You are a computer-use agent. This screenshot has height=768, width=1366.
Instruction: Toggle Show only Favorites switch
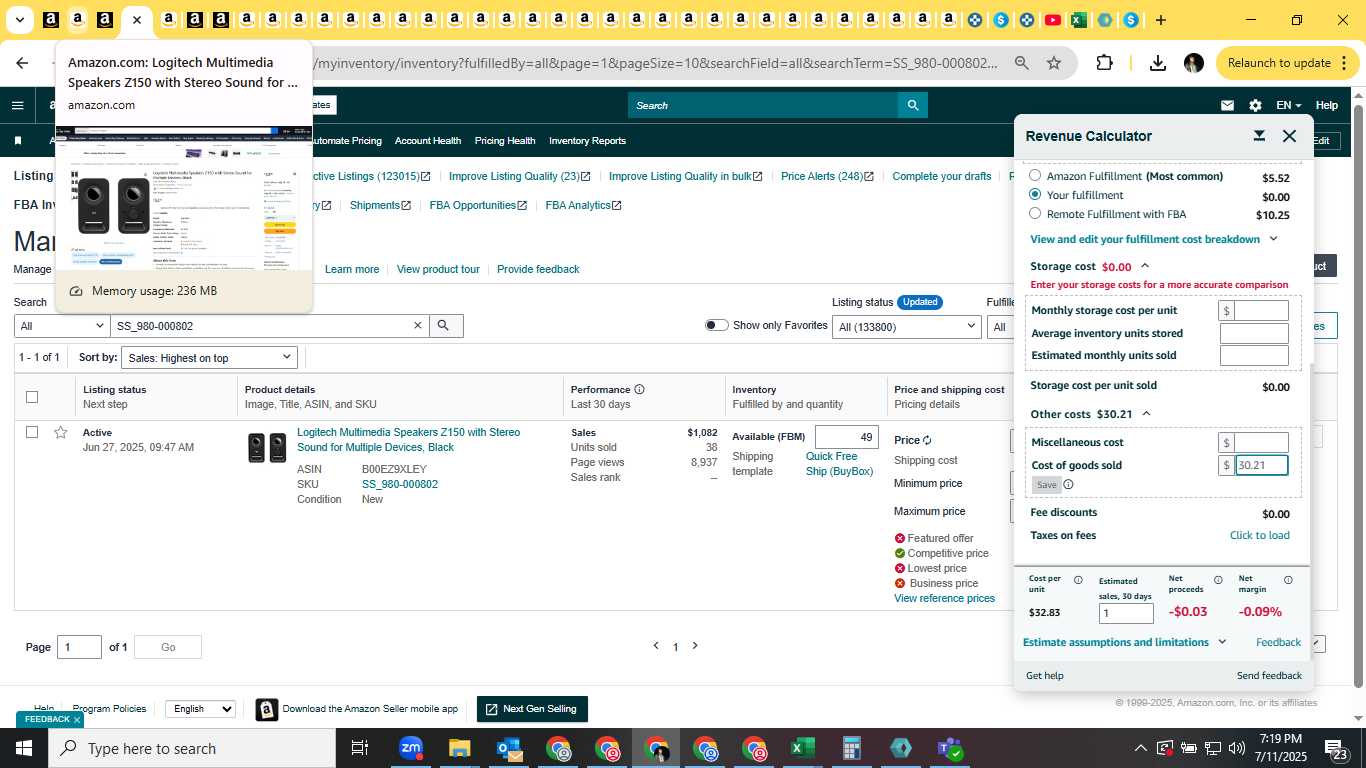(x=716, y=325)
